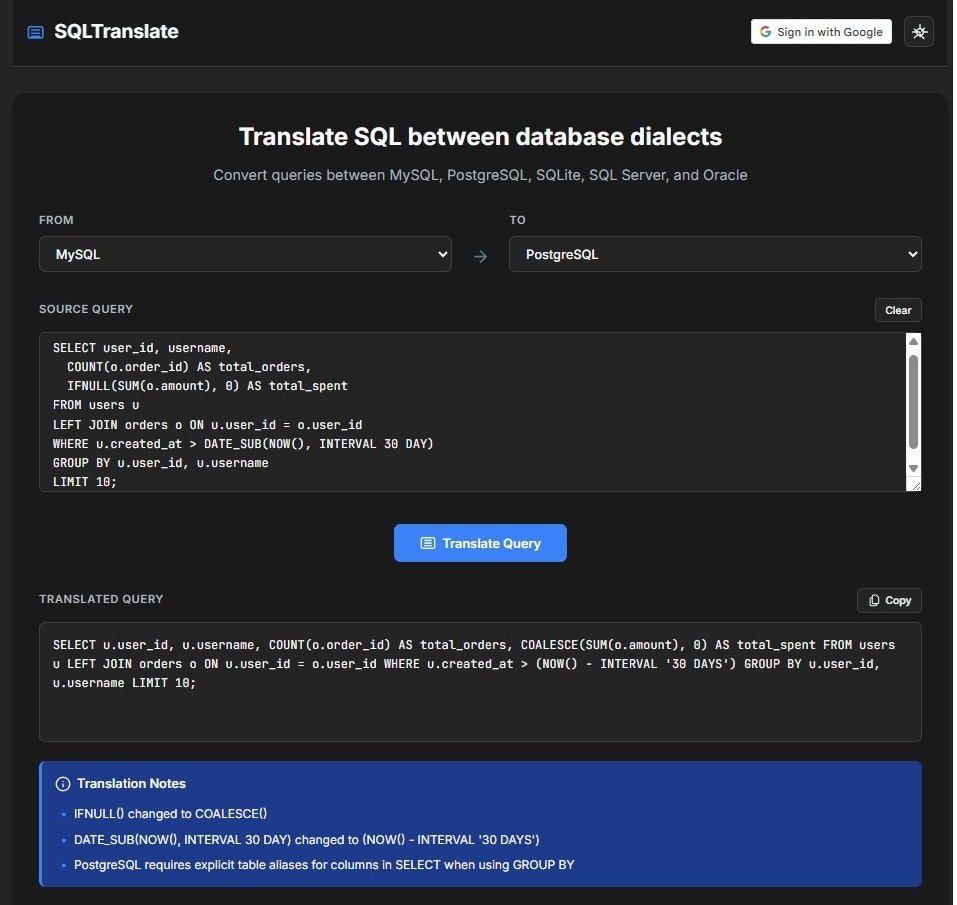957x905 pixels.
Task: Open the TO dialect dropdown showing PostgreSQL
Action: [x=715, y=254]
